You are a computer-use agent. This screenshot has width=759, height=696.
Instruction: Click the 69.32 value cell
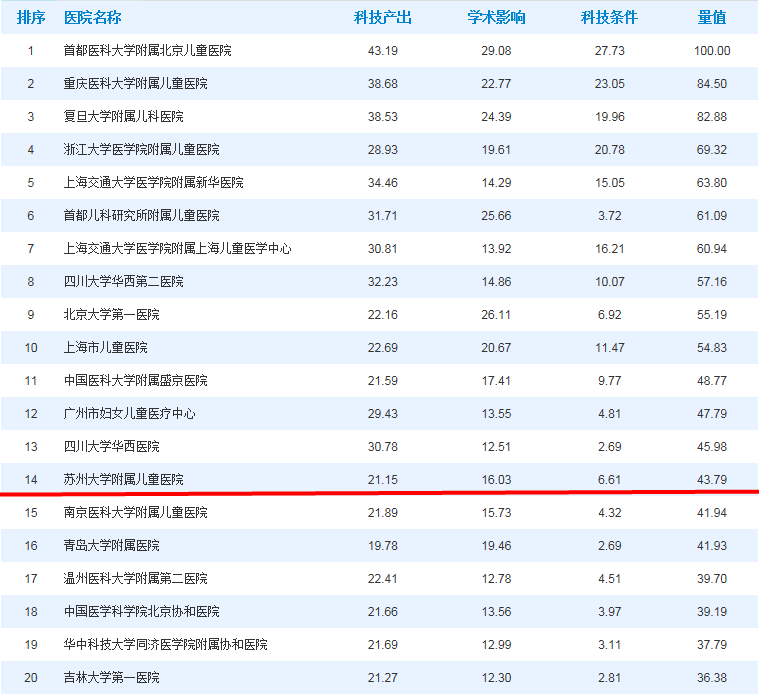[712, 150]
